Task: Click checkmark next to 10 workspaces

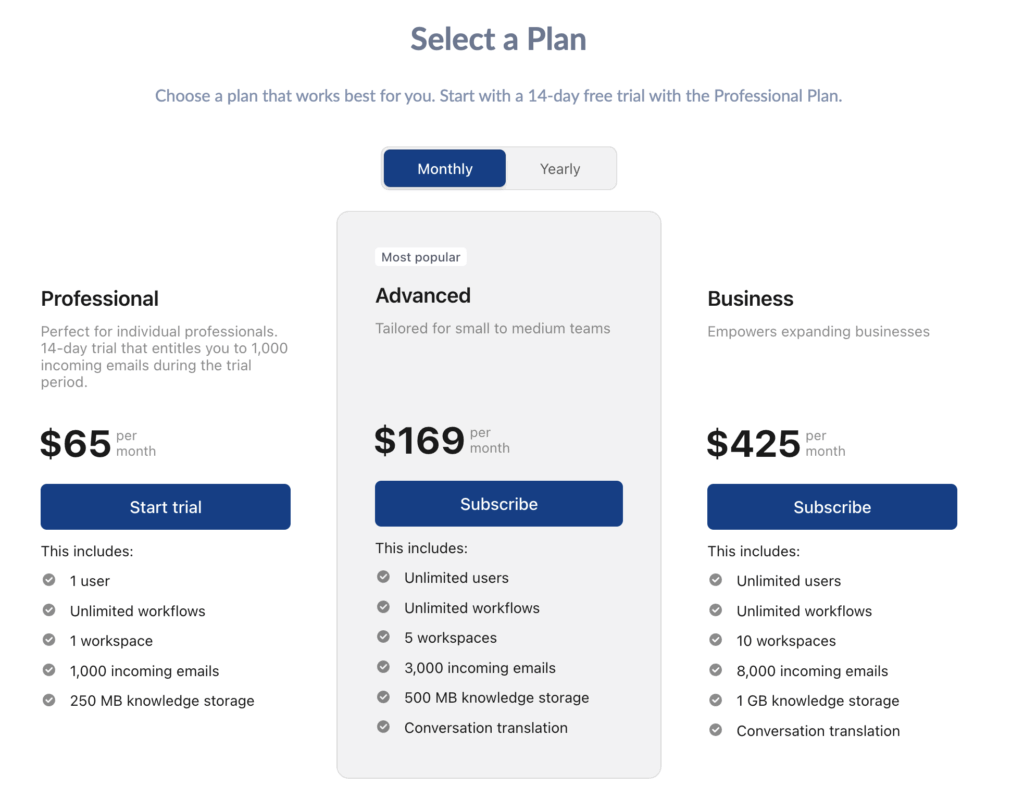Action: 716,640
